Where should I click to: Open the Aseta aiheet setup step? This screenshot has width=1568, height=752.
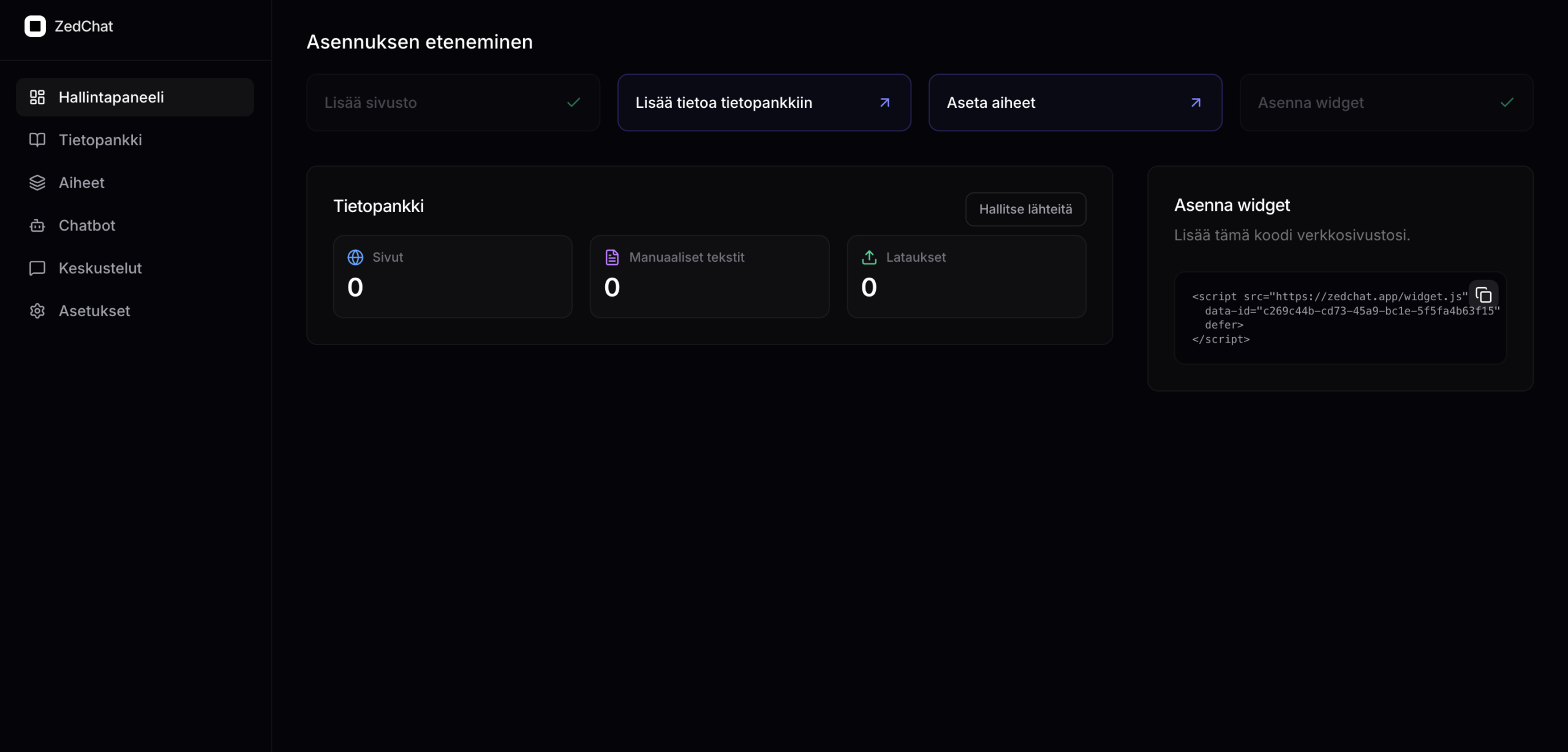[1074, 102]
